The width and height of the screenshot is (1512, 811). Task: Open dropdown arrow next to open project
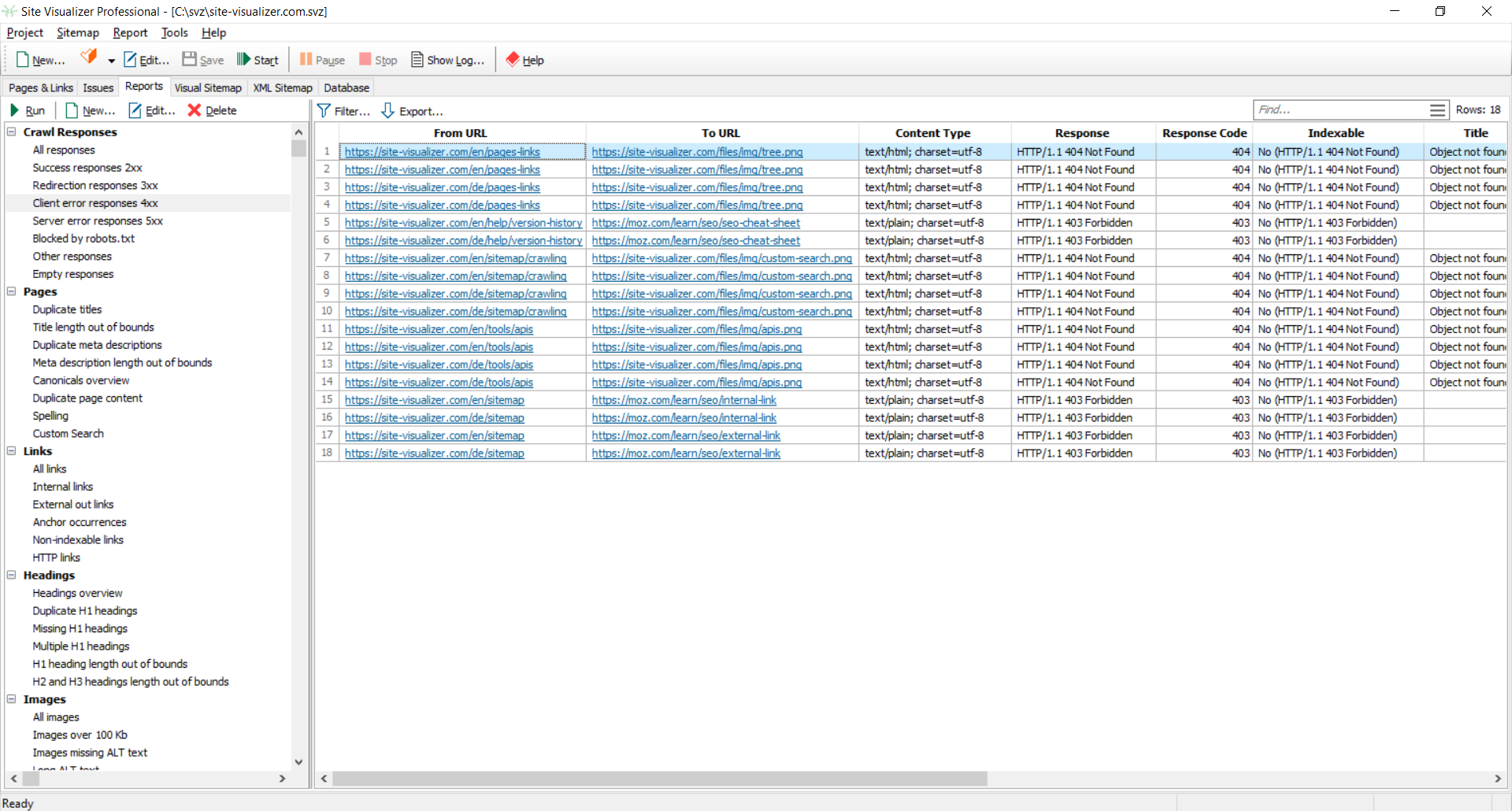pyautogui.click(x=111, y=61)
